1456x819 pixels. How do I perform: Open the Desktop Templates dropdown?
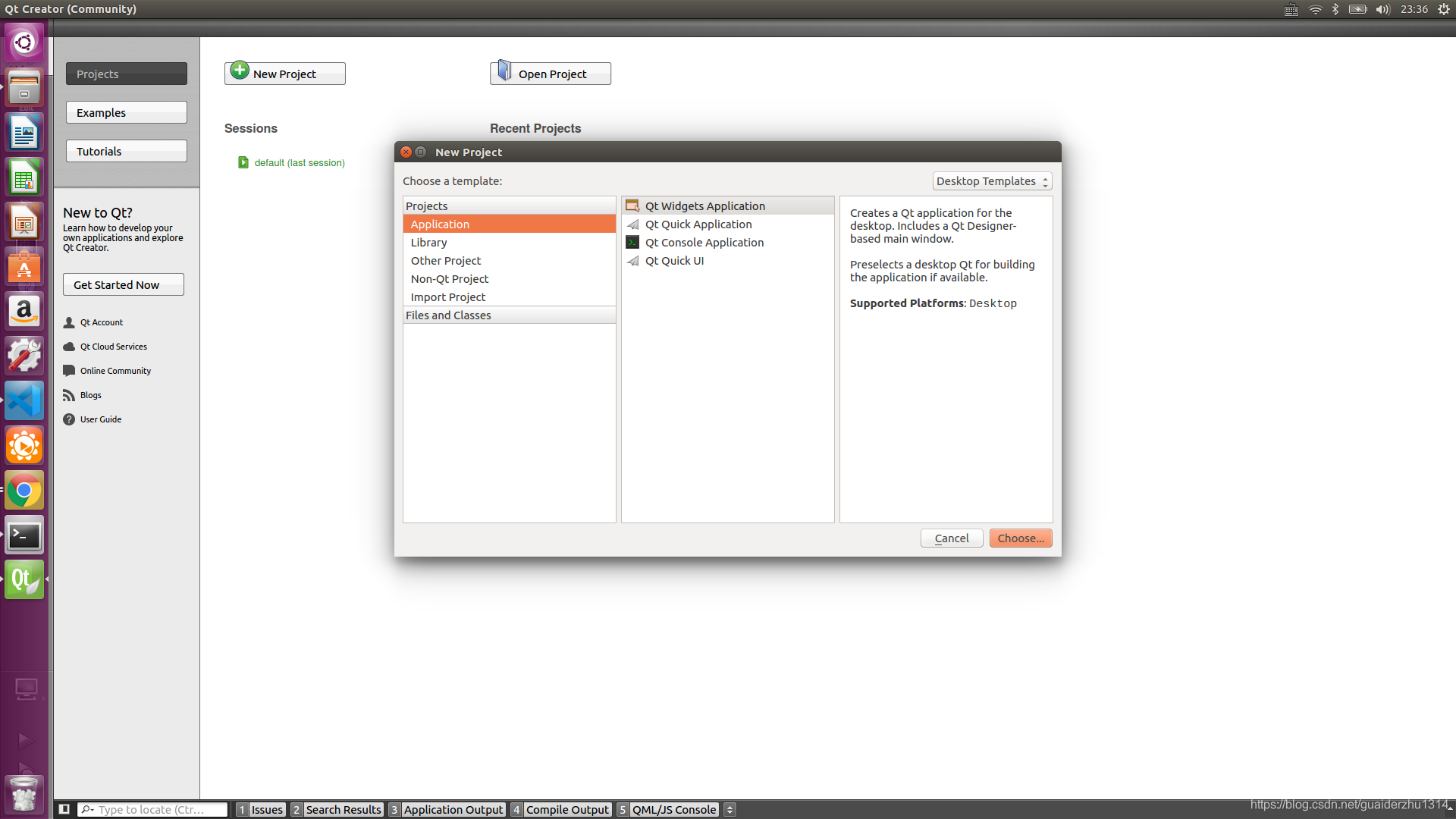[x=992, y=181]
